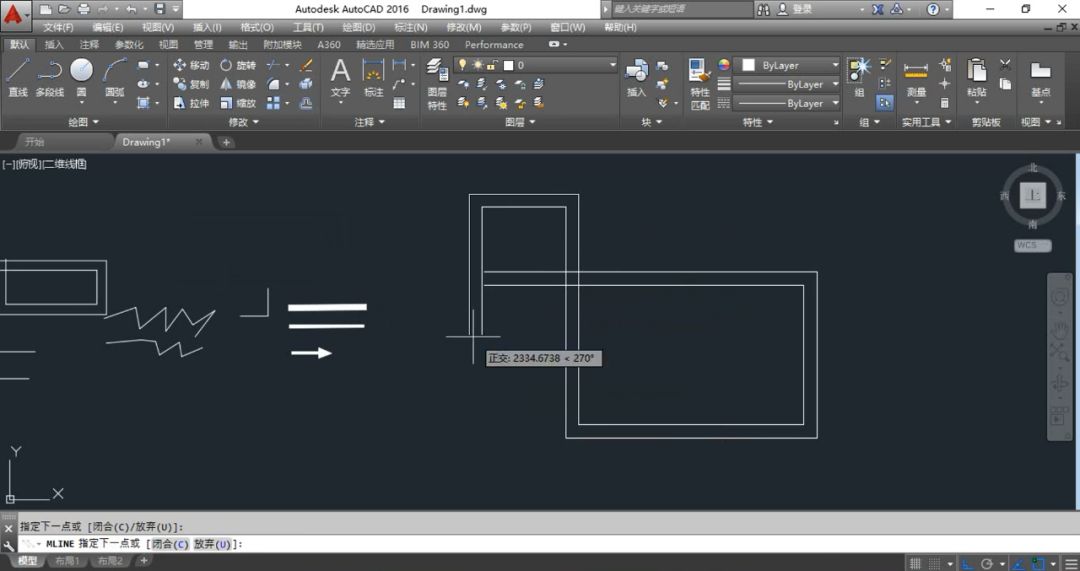
Task: Open the 绘图(D) menu
Action: coord(359,28)
